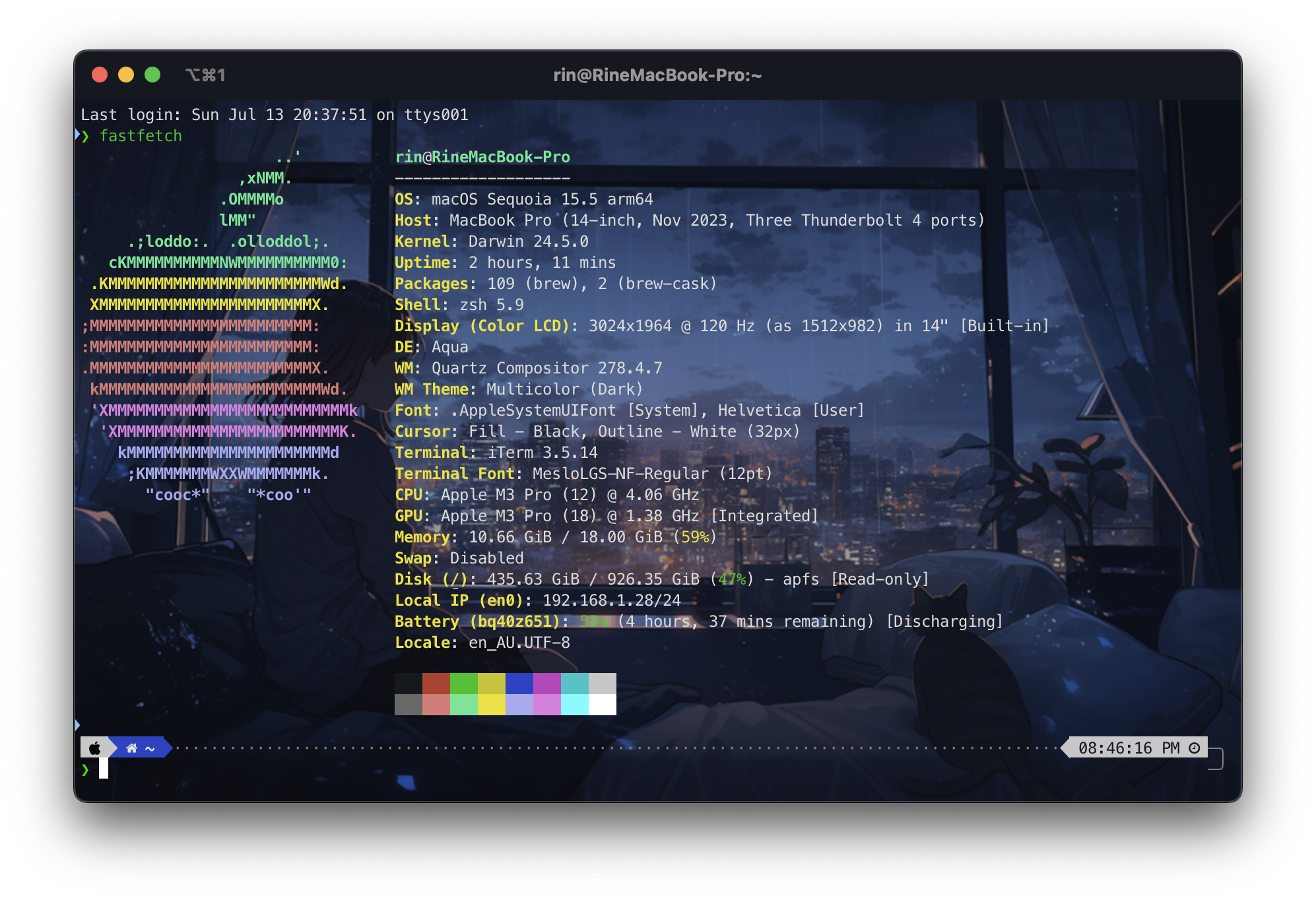Click the window title rin@RineMacBook-Pro:~

click(657, 75)
